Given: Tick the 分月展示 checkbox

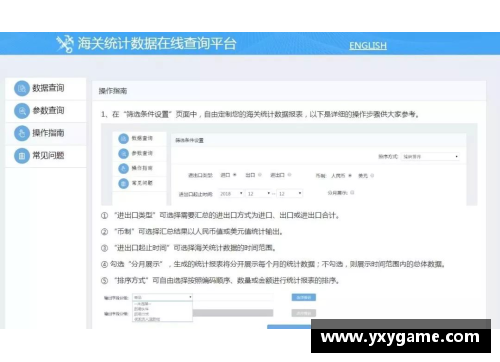Looking at the screenshot, I should 352,193.
